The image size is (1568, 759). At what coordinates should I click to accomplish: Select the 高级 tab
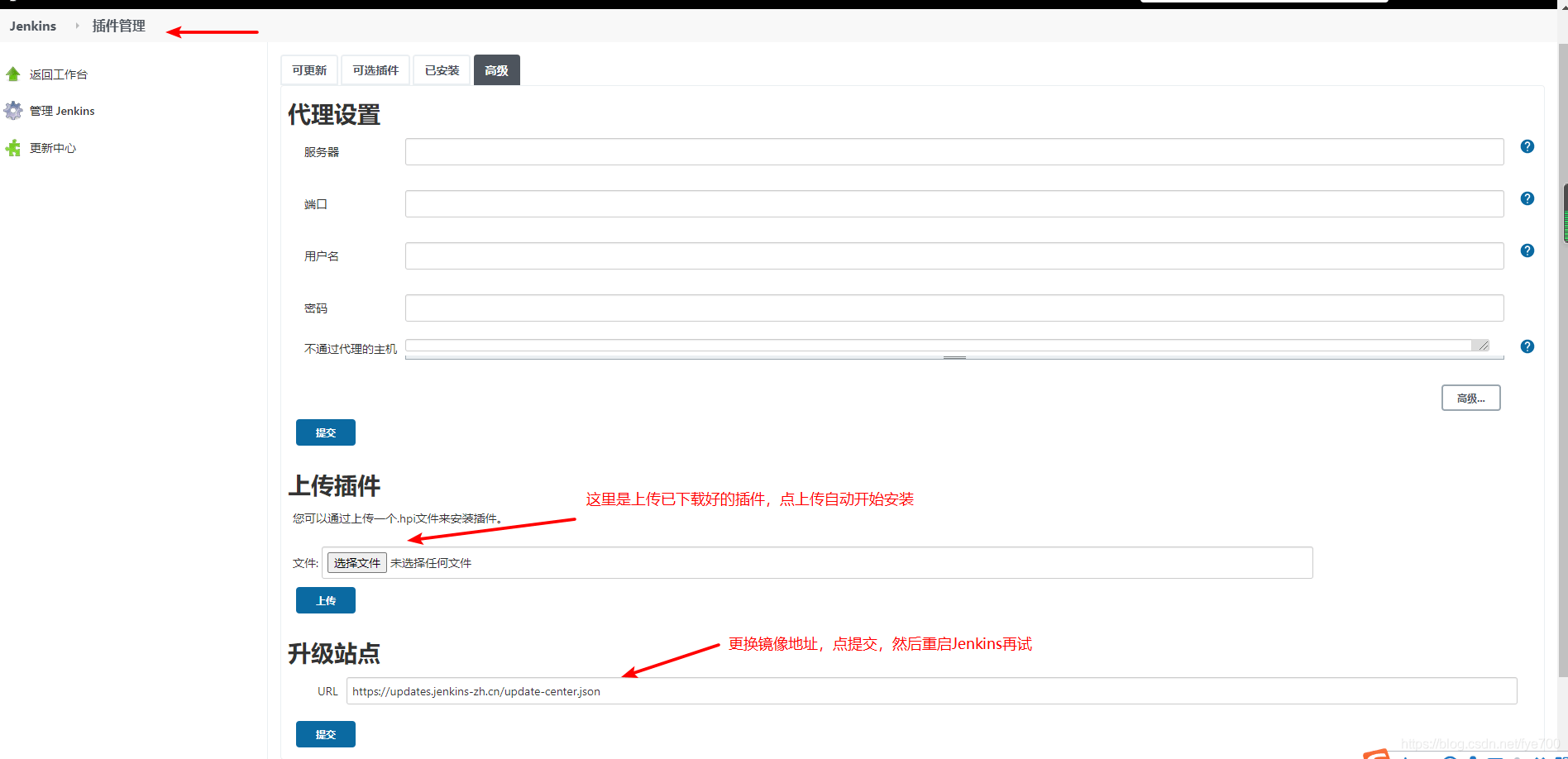(497, 70)
